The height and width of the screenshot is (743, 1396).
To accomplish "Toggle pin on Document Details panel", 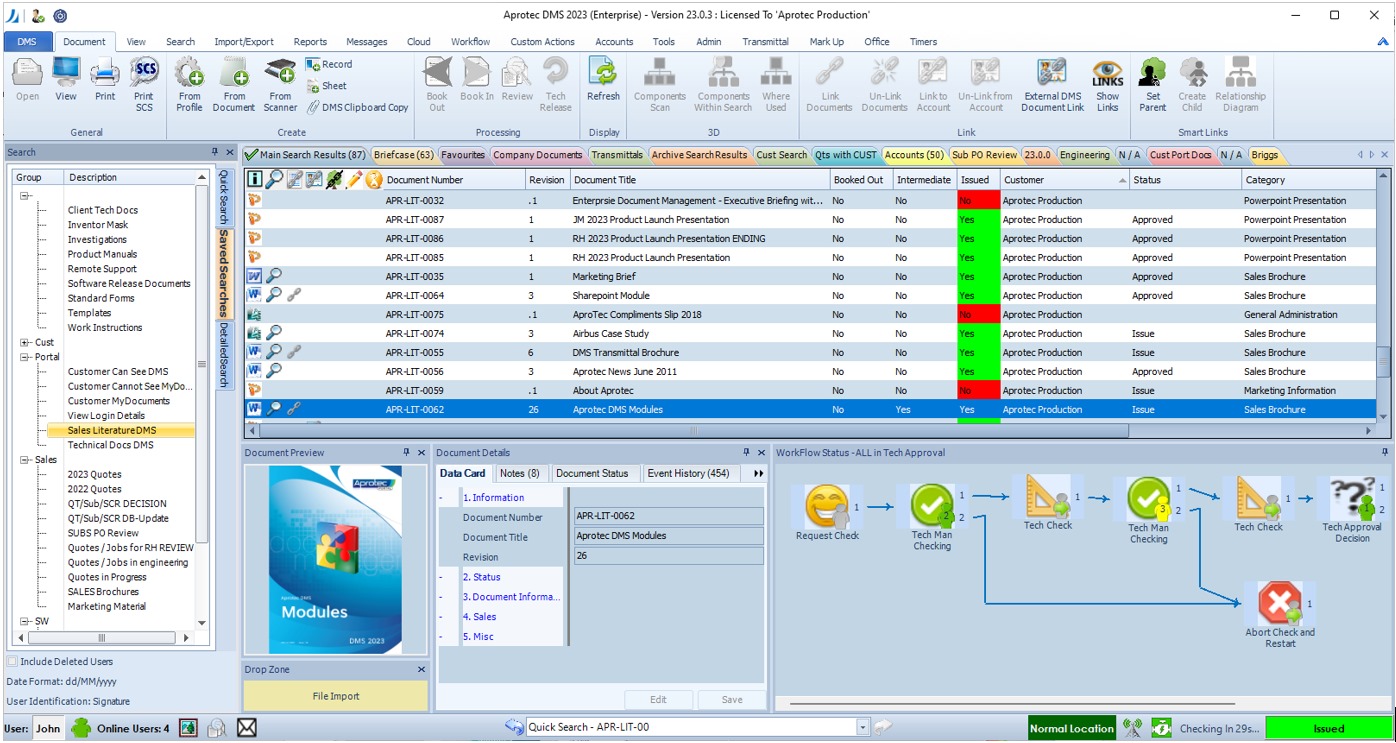I will 746,453.
